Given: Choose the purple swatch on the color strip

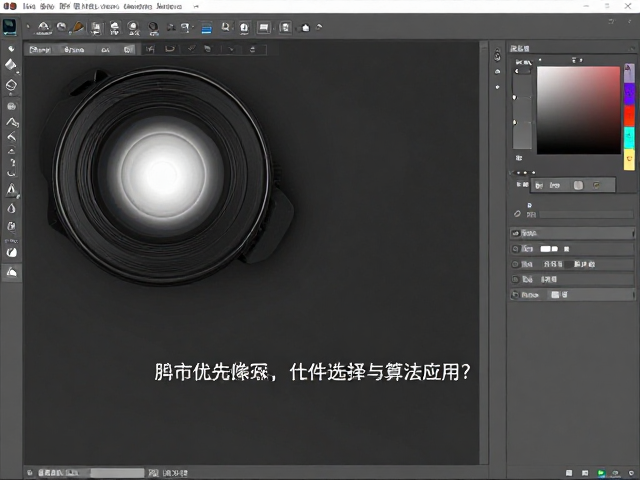Looking at the screenshot, I should 629,95.
